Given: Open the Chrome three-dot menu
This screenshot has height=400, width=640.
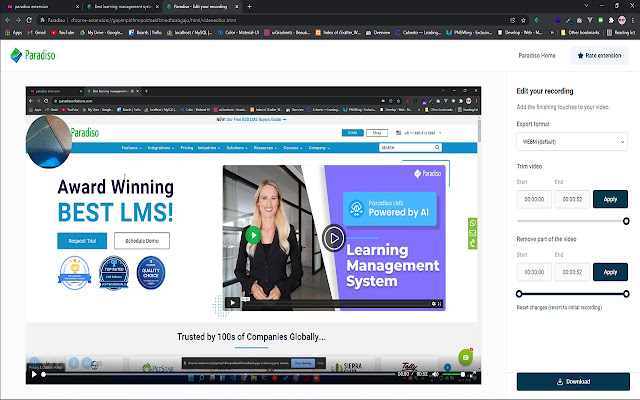Looking at the screenshot, I should [633, 20].
